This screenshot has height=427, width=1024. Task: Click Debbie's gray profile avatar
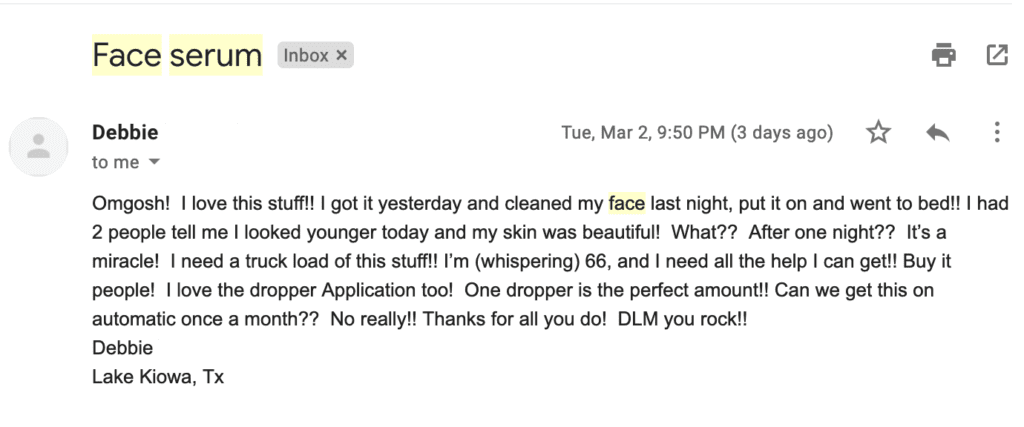(x=39, y=146)
